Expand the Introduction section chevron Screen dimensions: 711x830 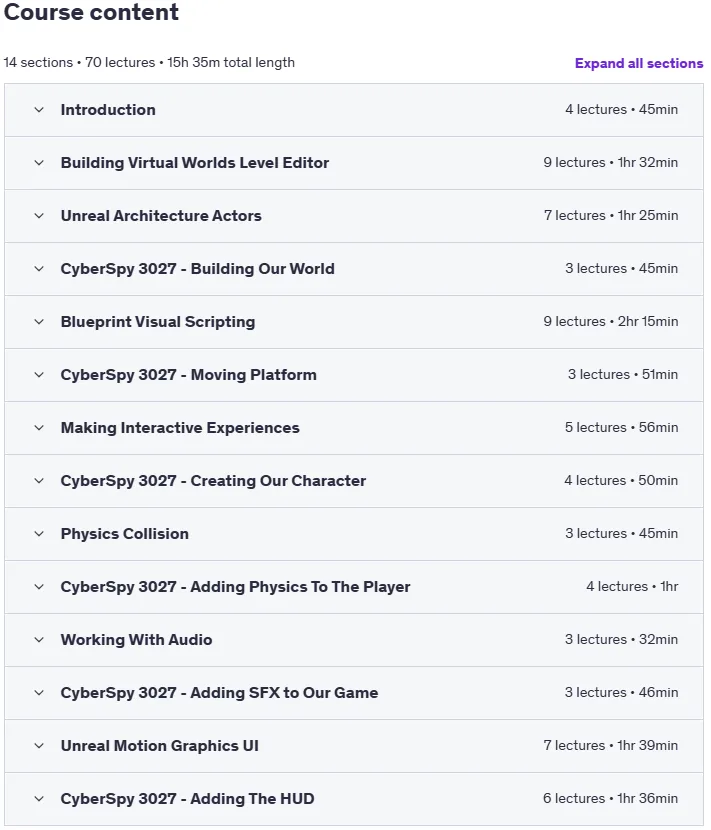pyautogui.click(x=39, y=110)
